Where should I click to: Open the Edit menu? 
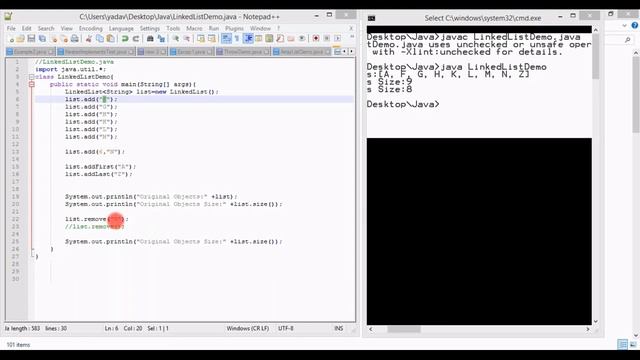click(x=27, y=29)
